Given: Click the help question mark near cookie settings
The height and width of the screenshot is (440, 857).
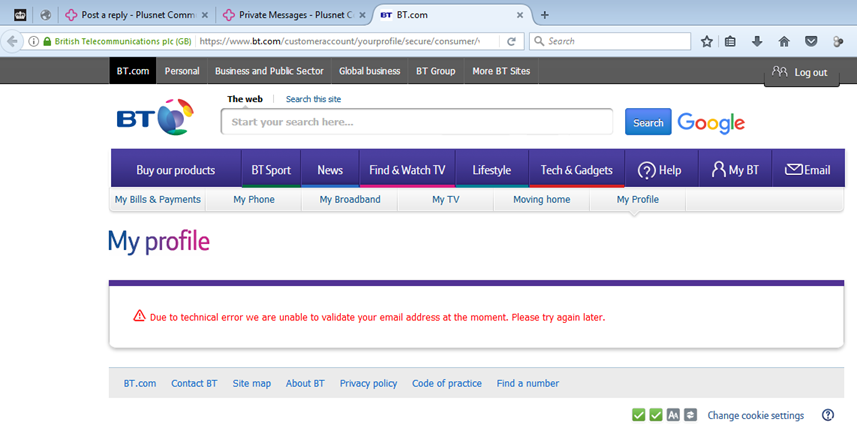Looking at the screenshot, I should (x=828, y=415).
